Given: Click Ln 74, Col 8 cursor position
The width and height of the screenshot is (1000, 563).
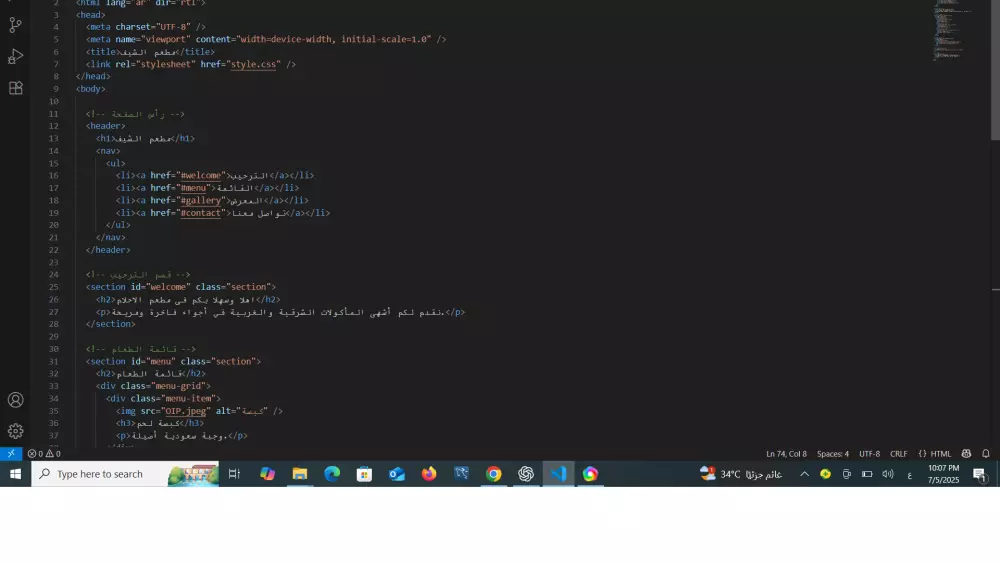Looking at the screenshot, I should pyautogui.click(x=786, y=454).
